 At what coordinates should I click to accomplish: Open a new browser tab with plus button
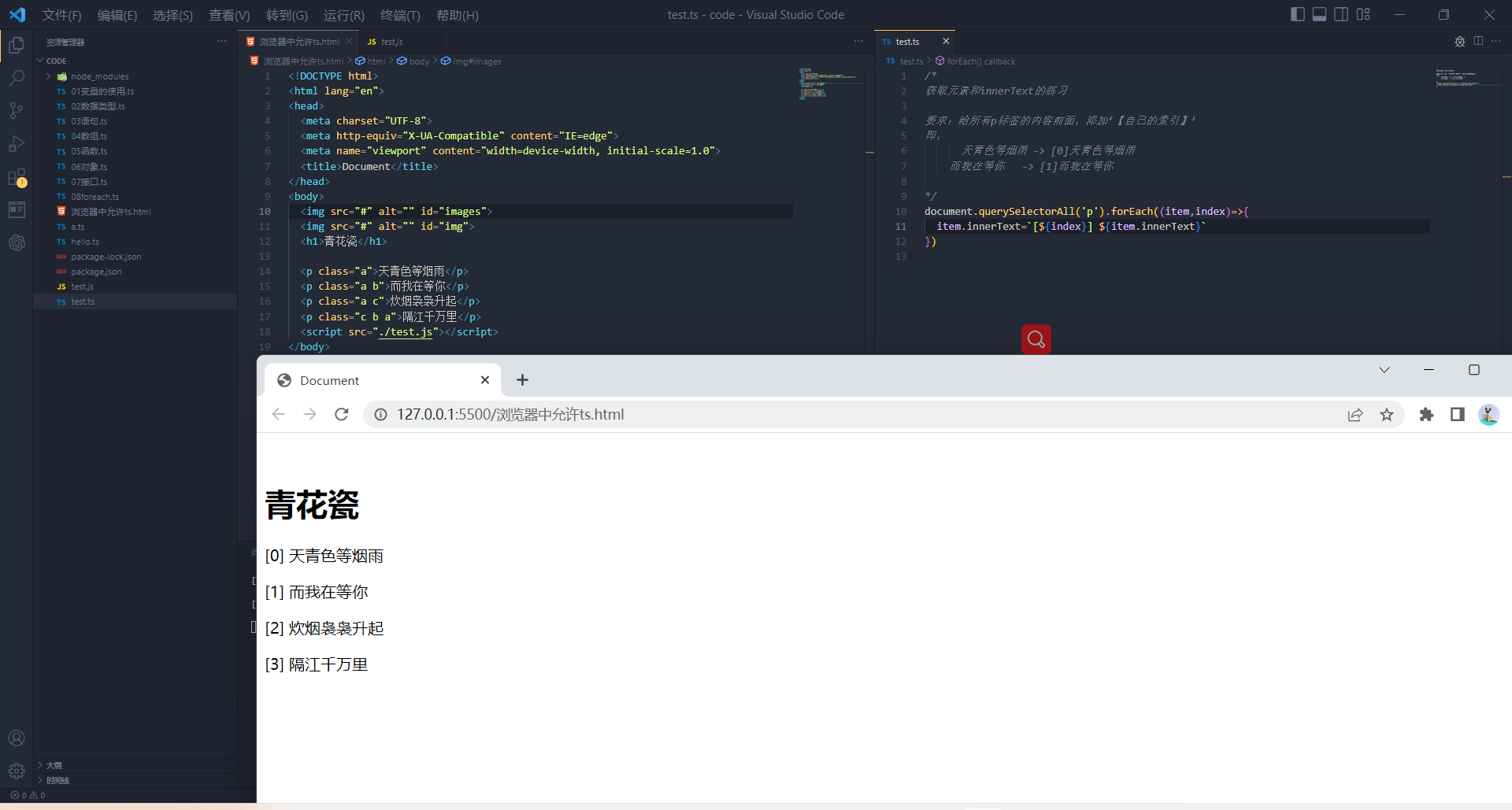[x=521, y=380]
